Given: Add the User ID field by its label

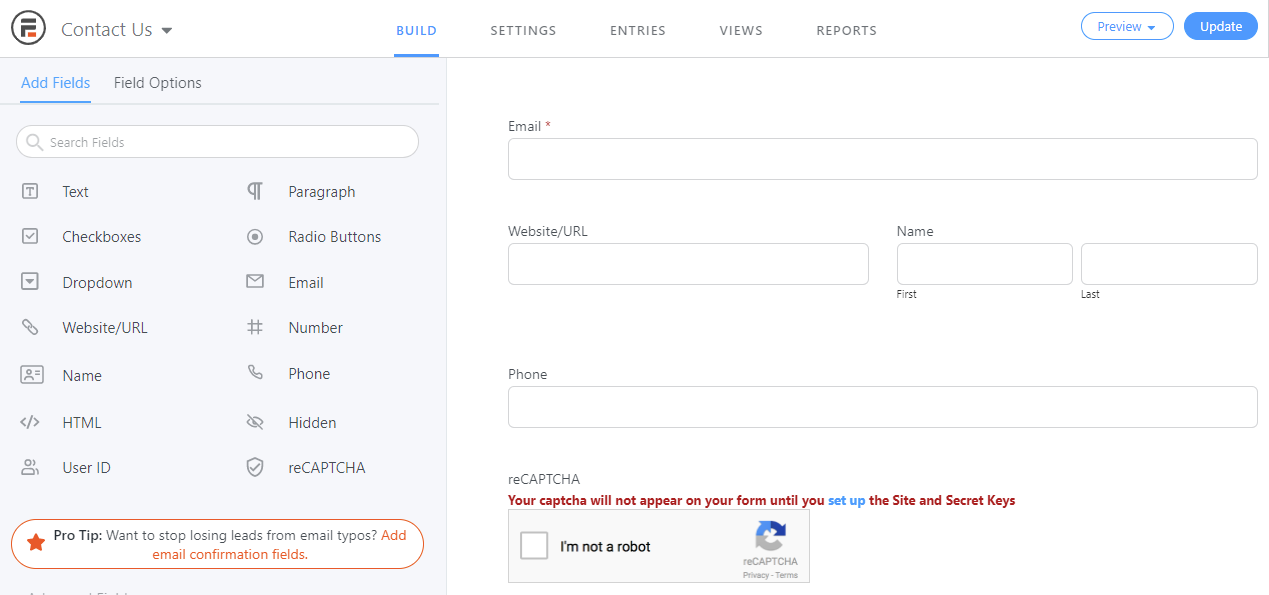Looking at the screenshot, I should [86, 468].
